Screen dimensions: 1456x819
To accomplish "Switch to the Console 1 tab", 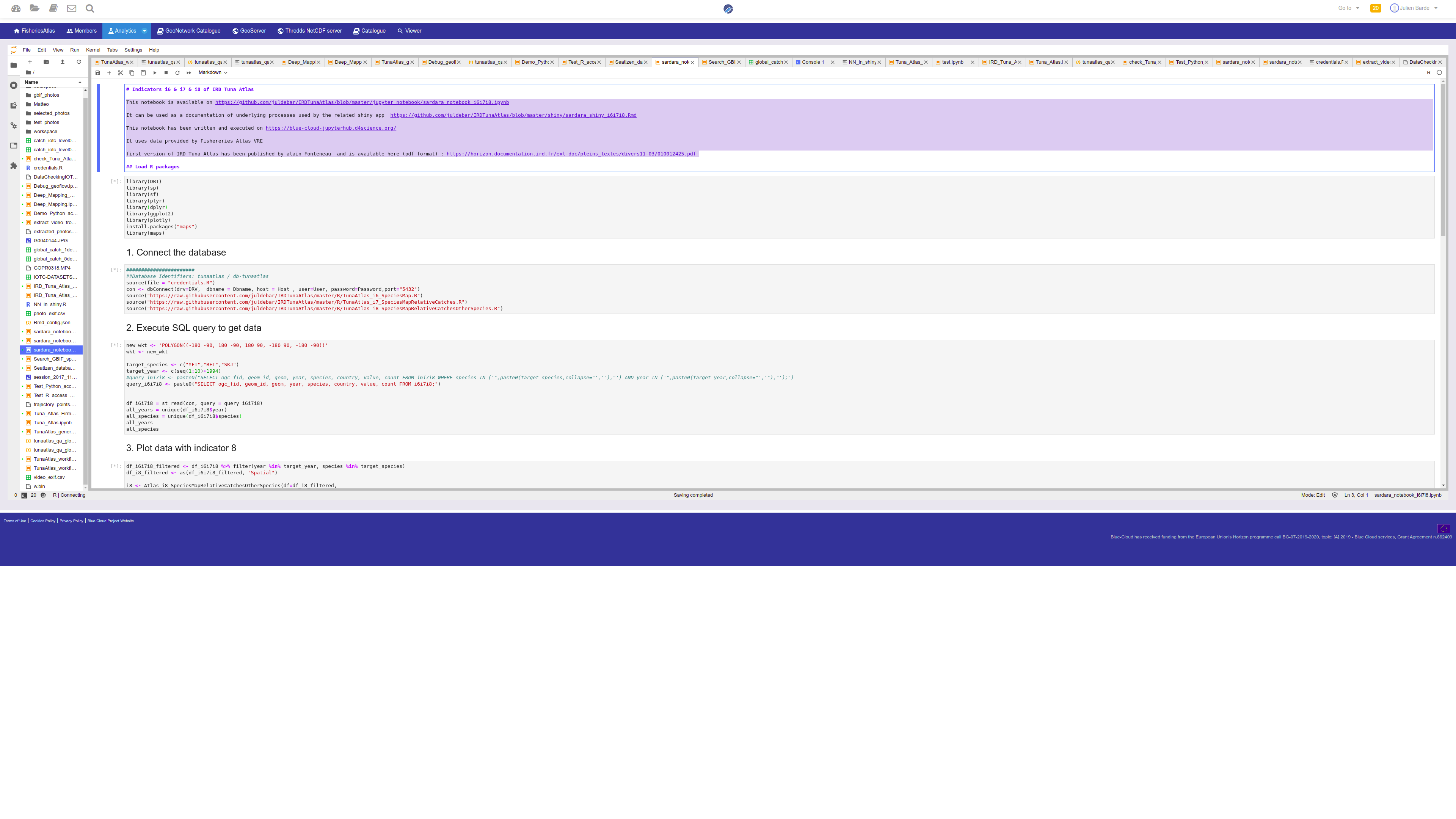I will pyautogui.click(x=812, y=62).
